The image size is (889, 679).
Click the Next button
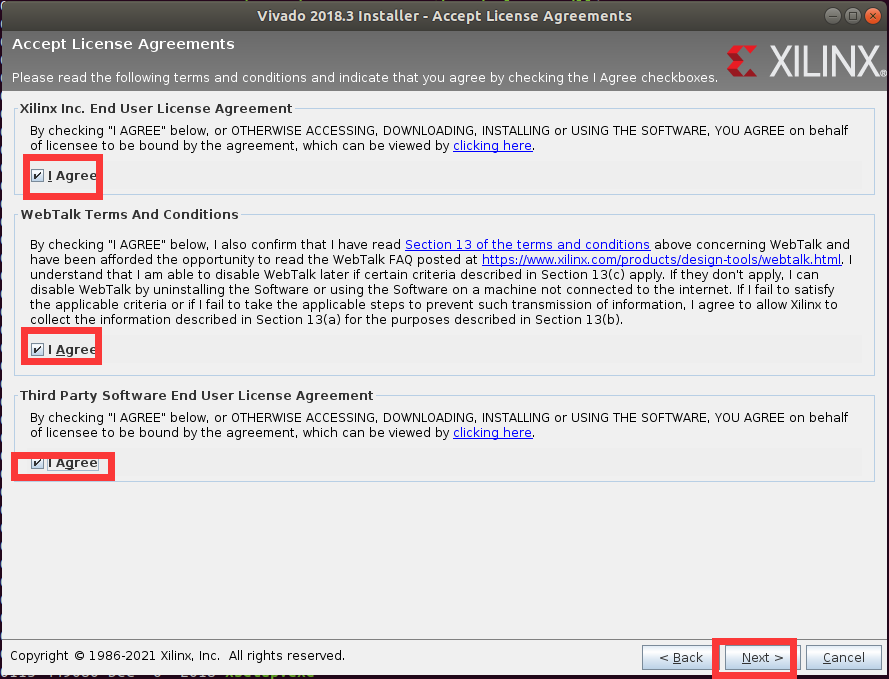click(x=762, y=657)
